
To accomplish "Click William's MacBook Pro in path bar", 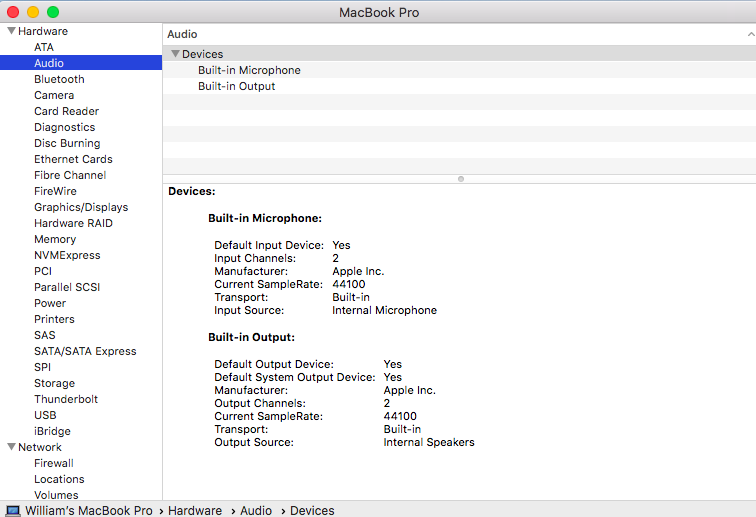I will 88,510.
